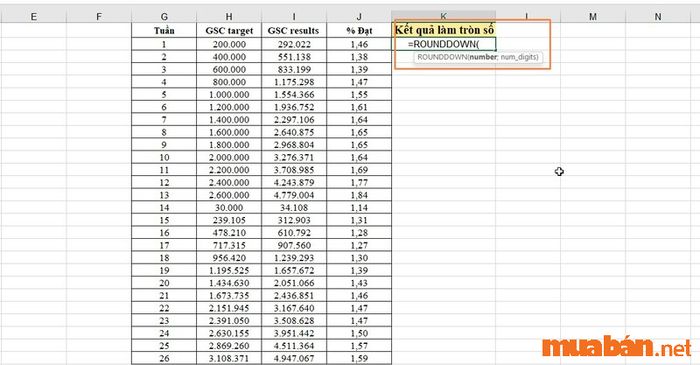Click GSC target cell 1.195.525
This screenshot has height=365, width=700.
click(x=229, y=270)
